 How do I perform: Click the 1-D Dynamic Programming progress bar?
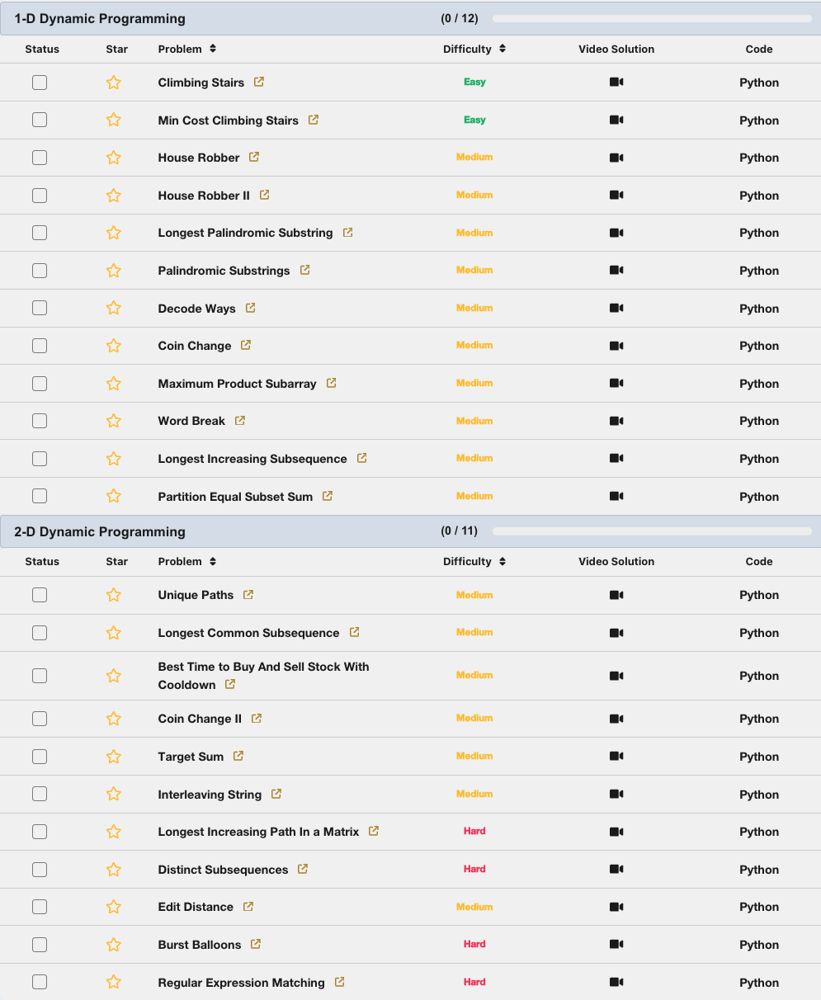coord(652,19)
